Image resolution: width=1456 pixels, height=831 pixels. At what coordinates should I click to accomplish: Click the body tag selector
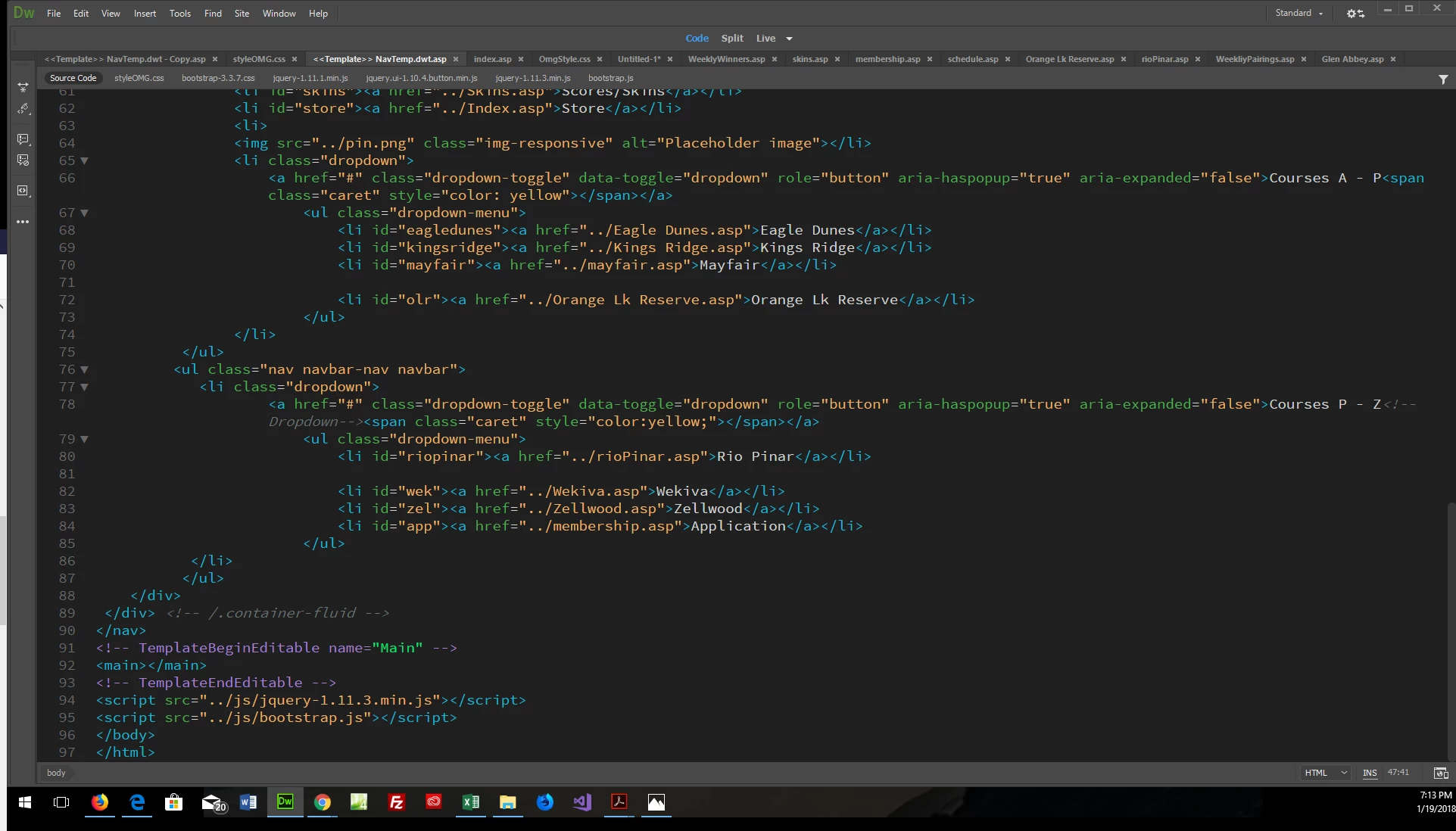pyautogui.click(x=56, y=773)
